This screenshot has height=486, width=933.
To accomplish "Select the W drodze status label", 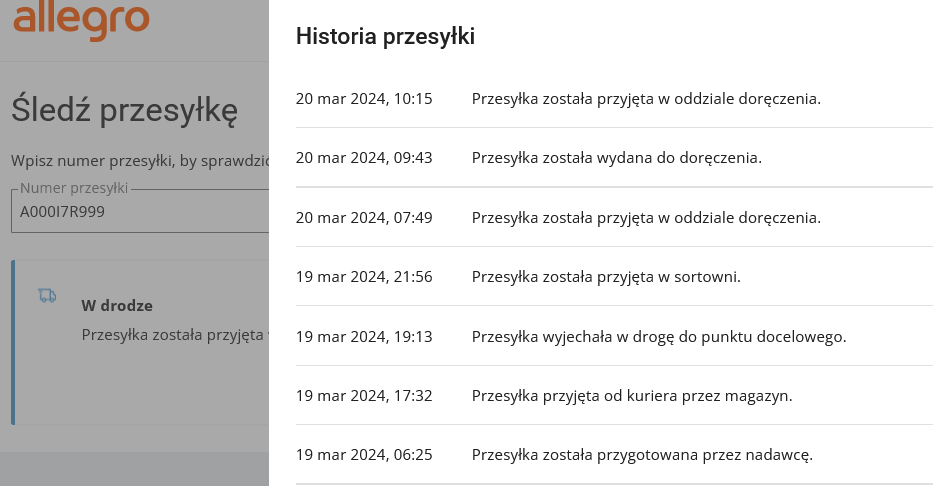I will tap(117, 305).
